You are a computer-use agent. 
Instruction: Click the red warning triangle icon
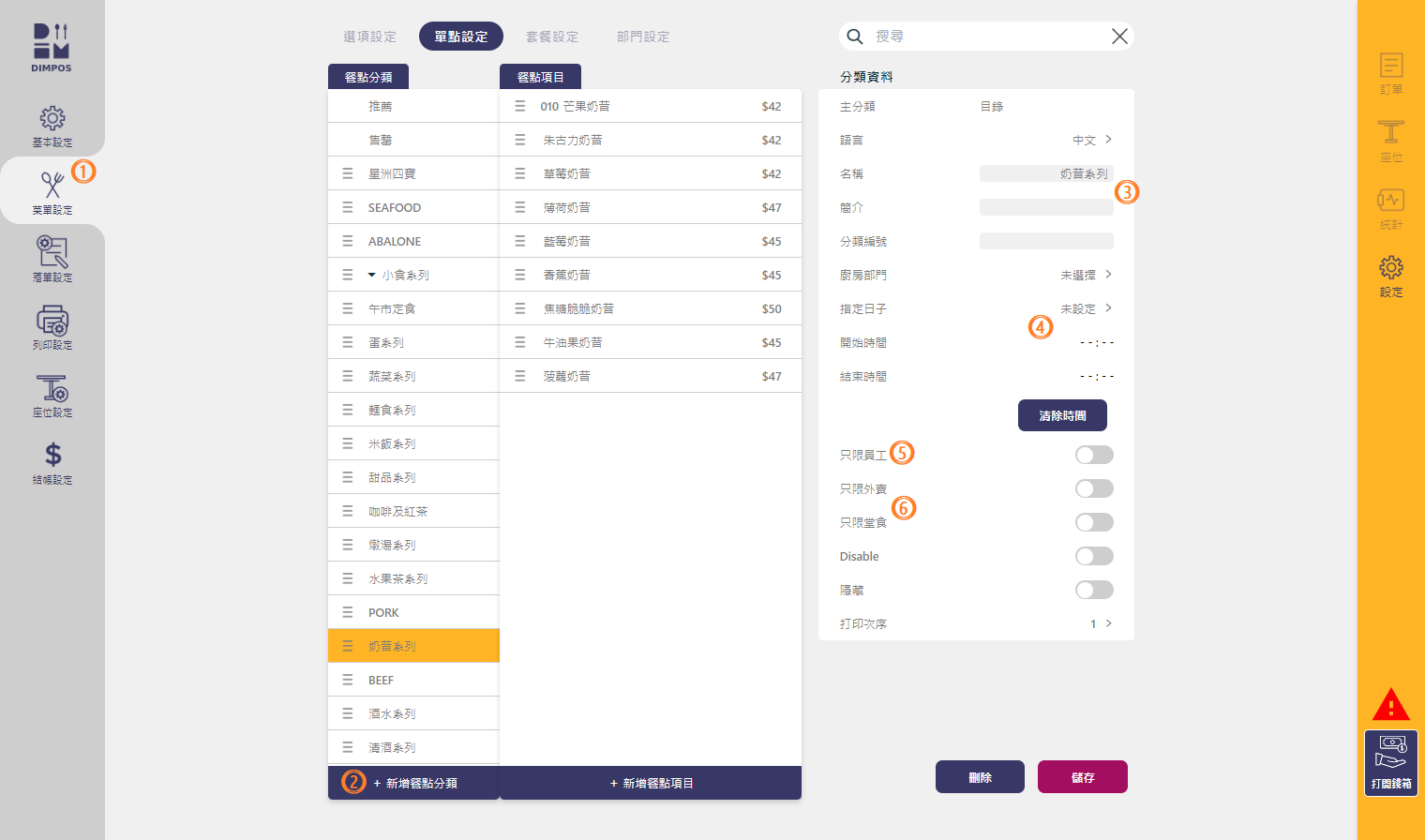click(1391, 705)
